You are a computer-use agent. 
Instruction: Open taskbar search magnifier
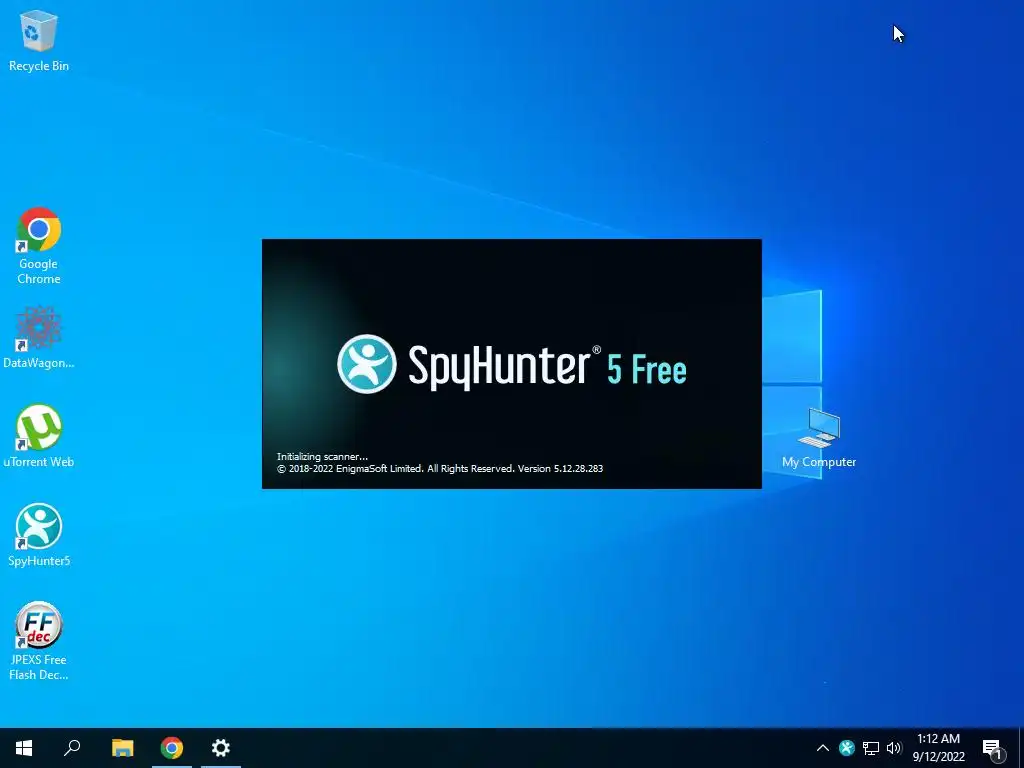click(x=72, y=748)
